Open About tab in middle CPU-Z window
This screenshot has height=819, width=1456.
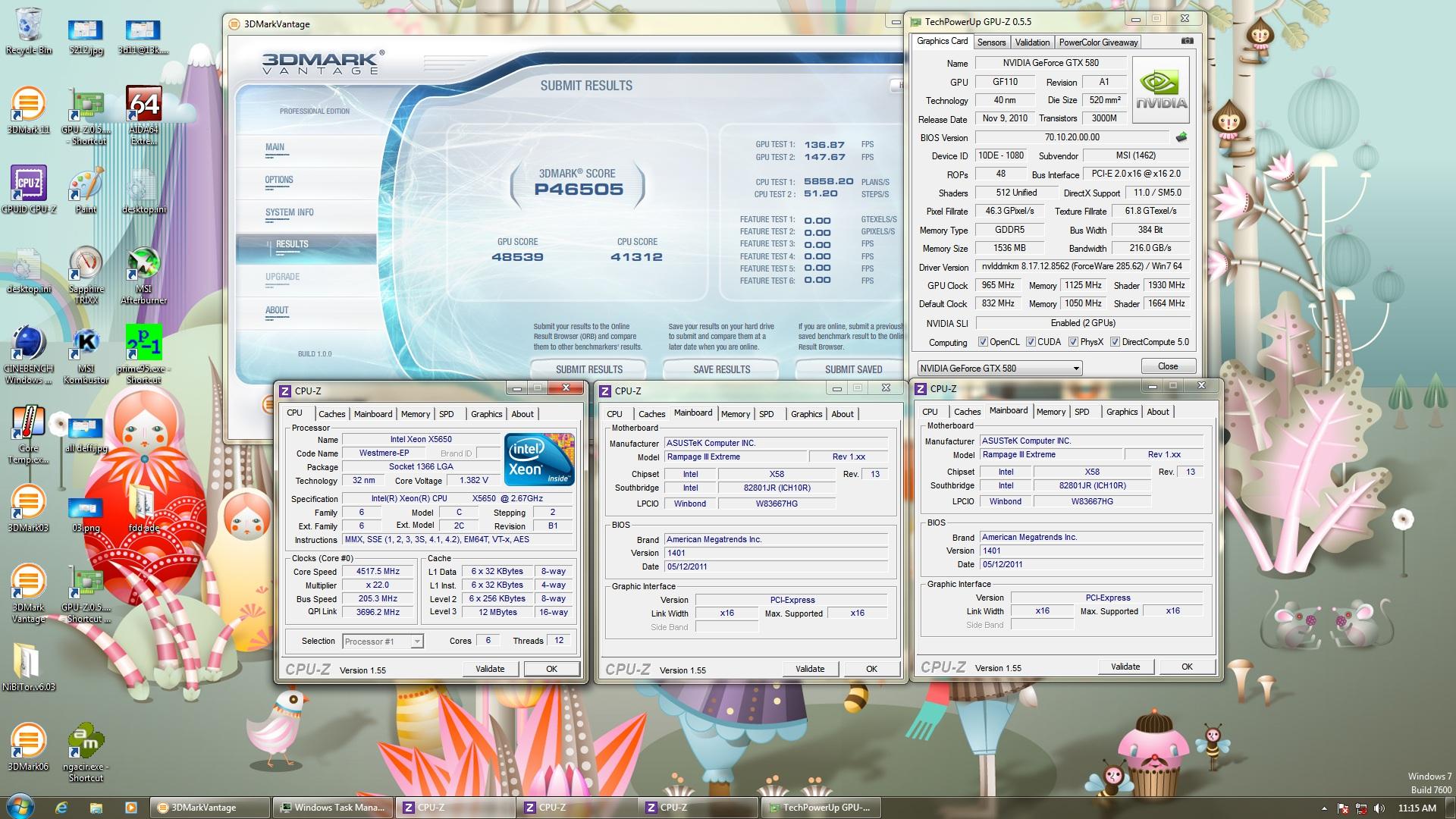click(x=843, y=414)
